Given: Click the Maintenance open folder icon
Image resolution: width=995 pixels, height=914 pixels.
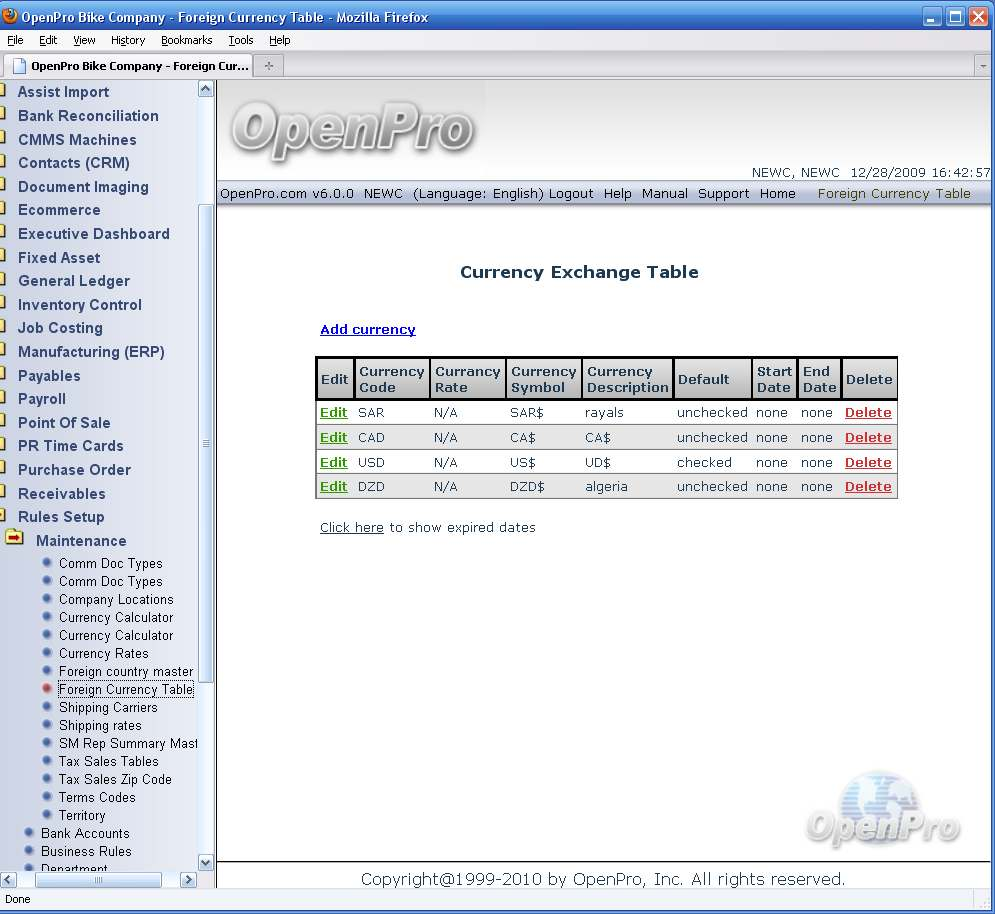Looking at the screenshot, I should (14, 539).
